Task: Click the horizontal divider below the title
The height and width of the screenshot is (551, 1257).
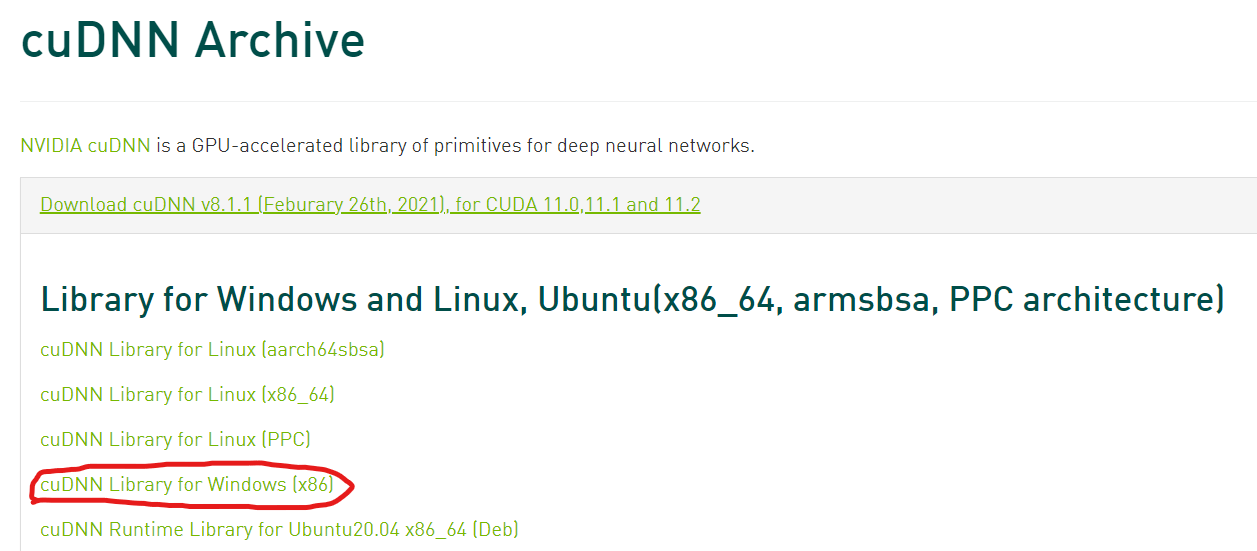Action: (x=638, y=101)
